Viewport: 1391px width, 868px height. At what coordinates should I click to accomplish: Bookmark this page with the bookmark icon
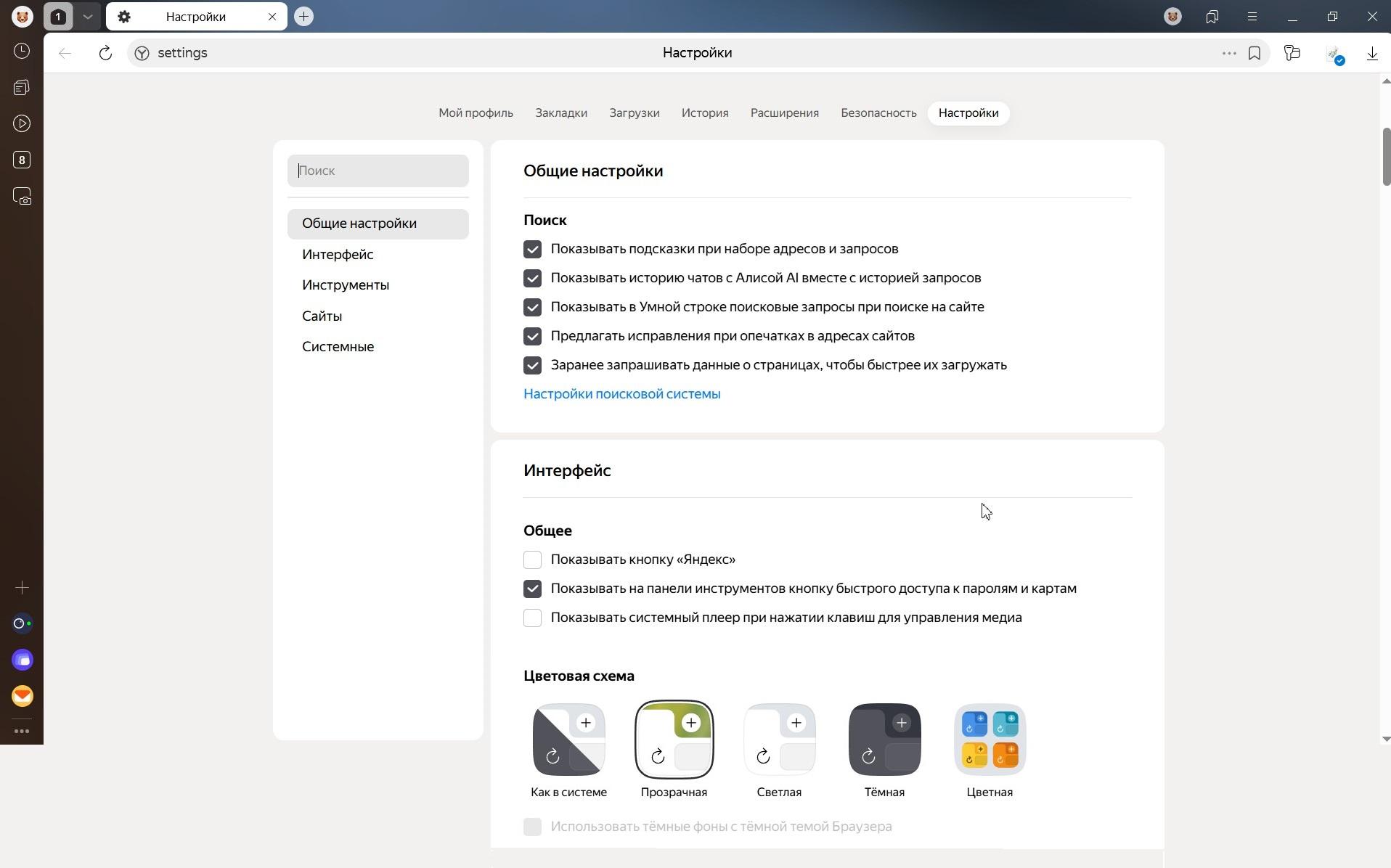click(x=1254, y=53)
